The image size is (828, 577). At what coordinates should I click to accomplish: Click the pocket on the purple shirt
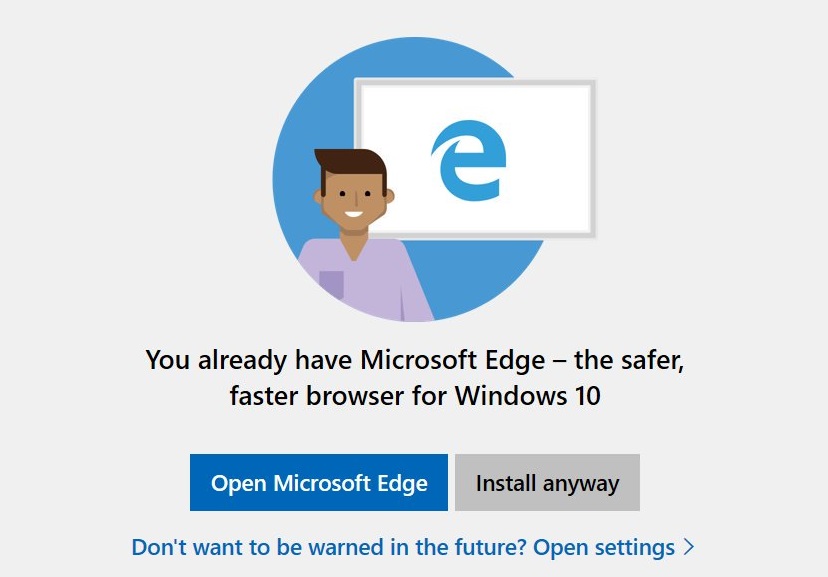click(332, 284)
